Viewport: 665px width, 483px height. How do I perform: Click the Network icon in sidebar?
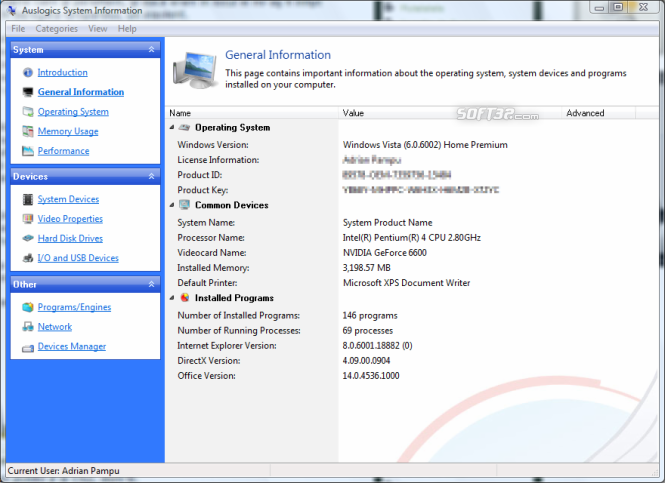pos(28,327)
